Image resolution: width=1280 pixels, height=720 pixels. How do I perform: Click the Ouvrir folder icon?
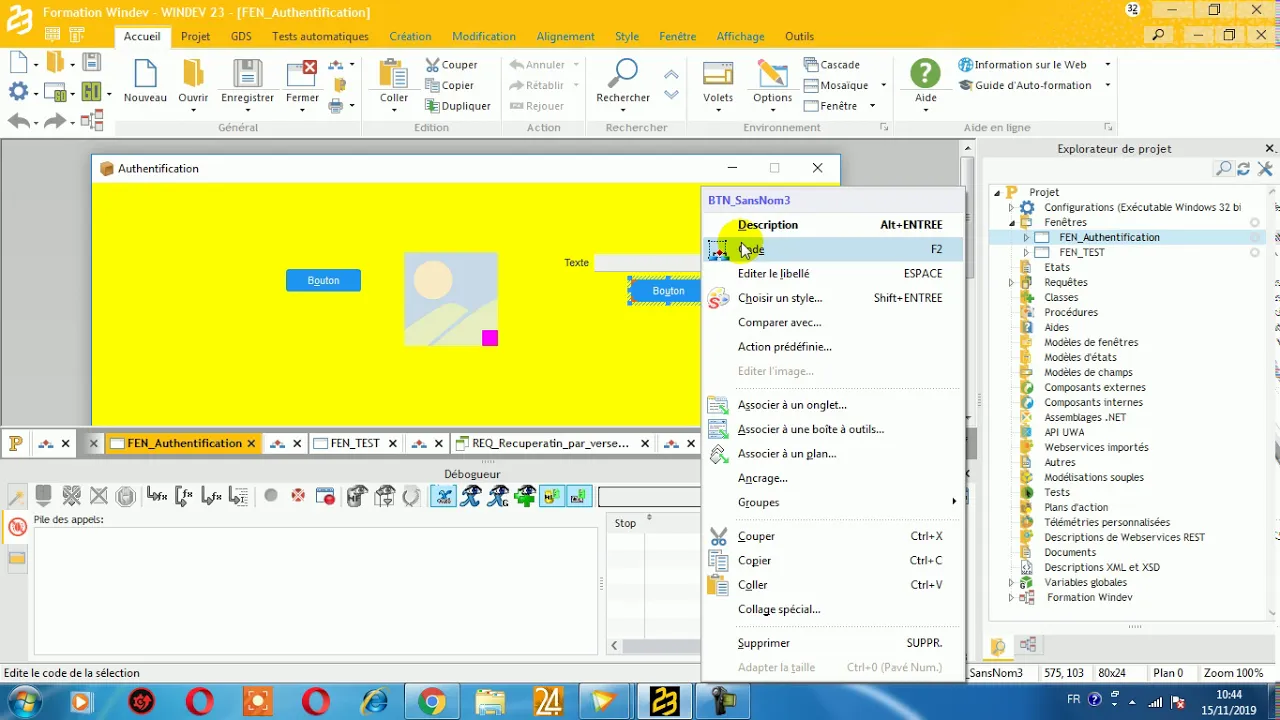193,74
